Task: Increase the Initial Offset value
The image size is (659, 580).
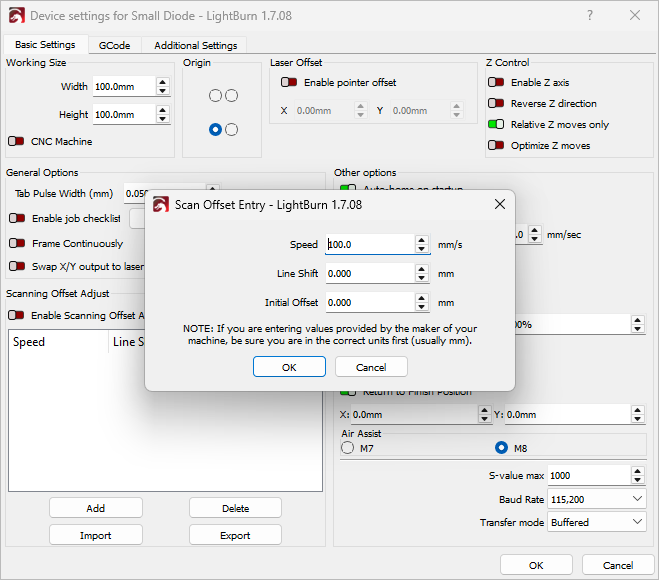Action: pyautogui.click(x=422, y=298)
